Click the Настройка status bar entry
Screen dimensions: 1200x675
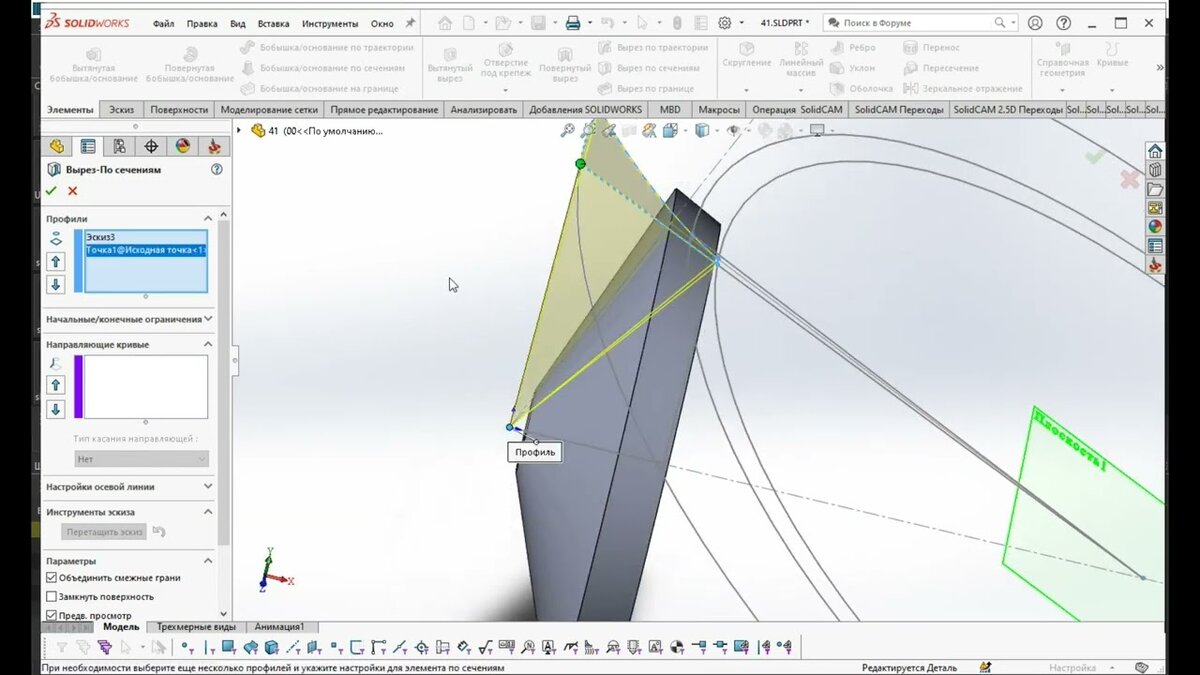tap(1072, 668)
